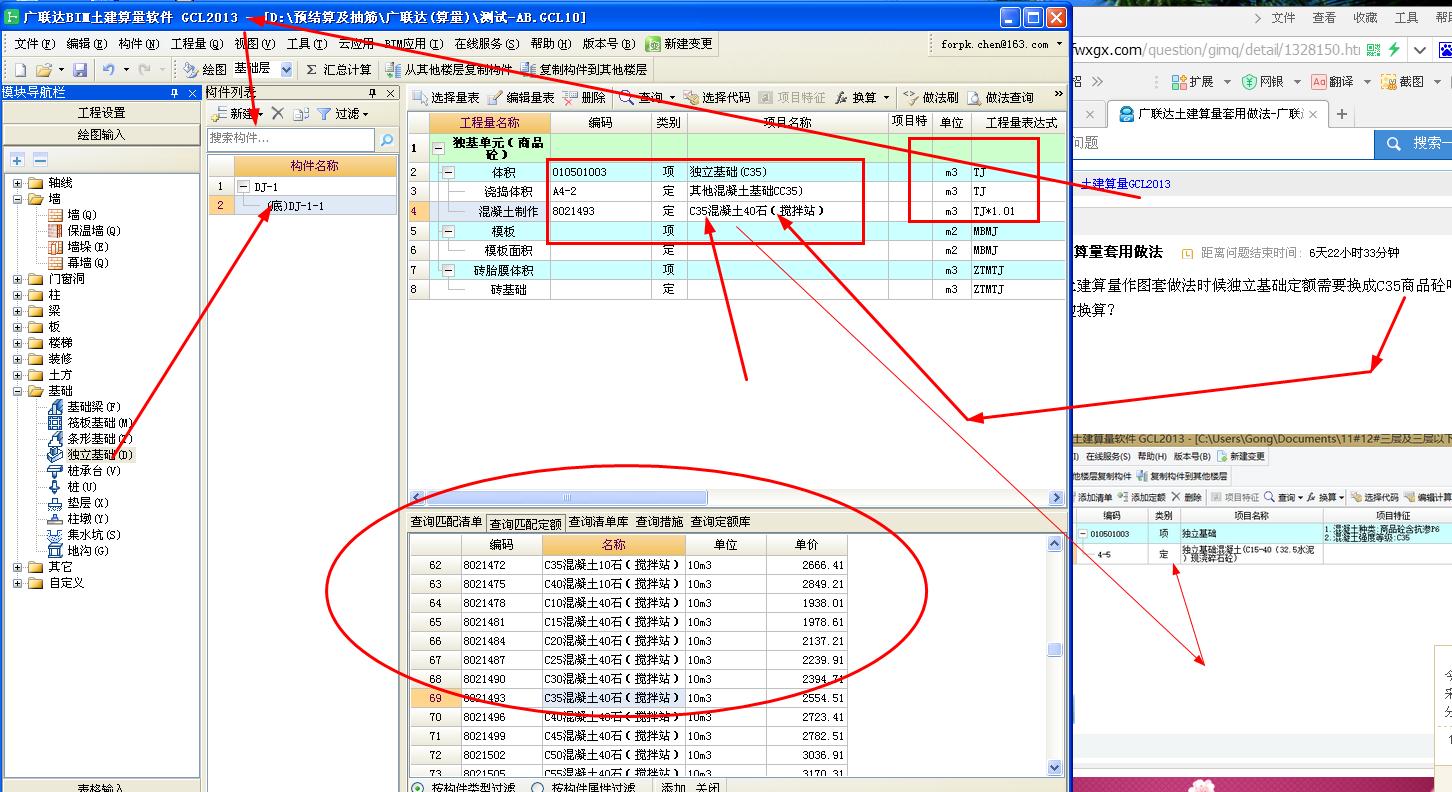Expand the 轴线 tree folder
Screen dimensions: 1452x792
17,183
